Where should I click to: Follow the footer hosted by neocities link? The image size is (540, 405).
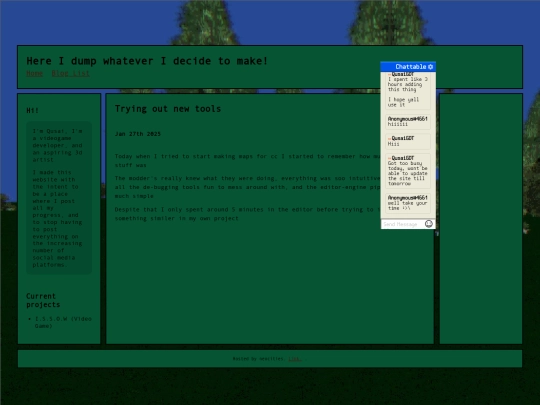point(294,359)
